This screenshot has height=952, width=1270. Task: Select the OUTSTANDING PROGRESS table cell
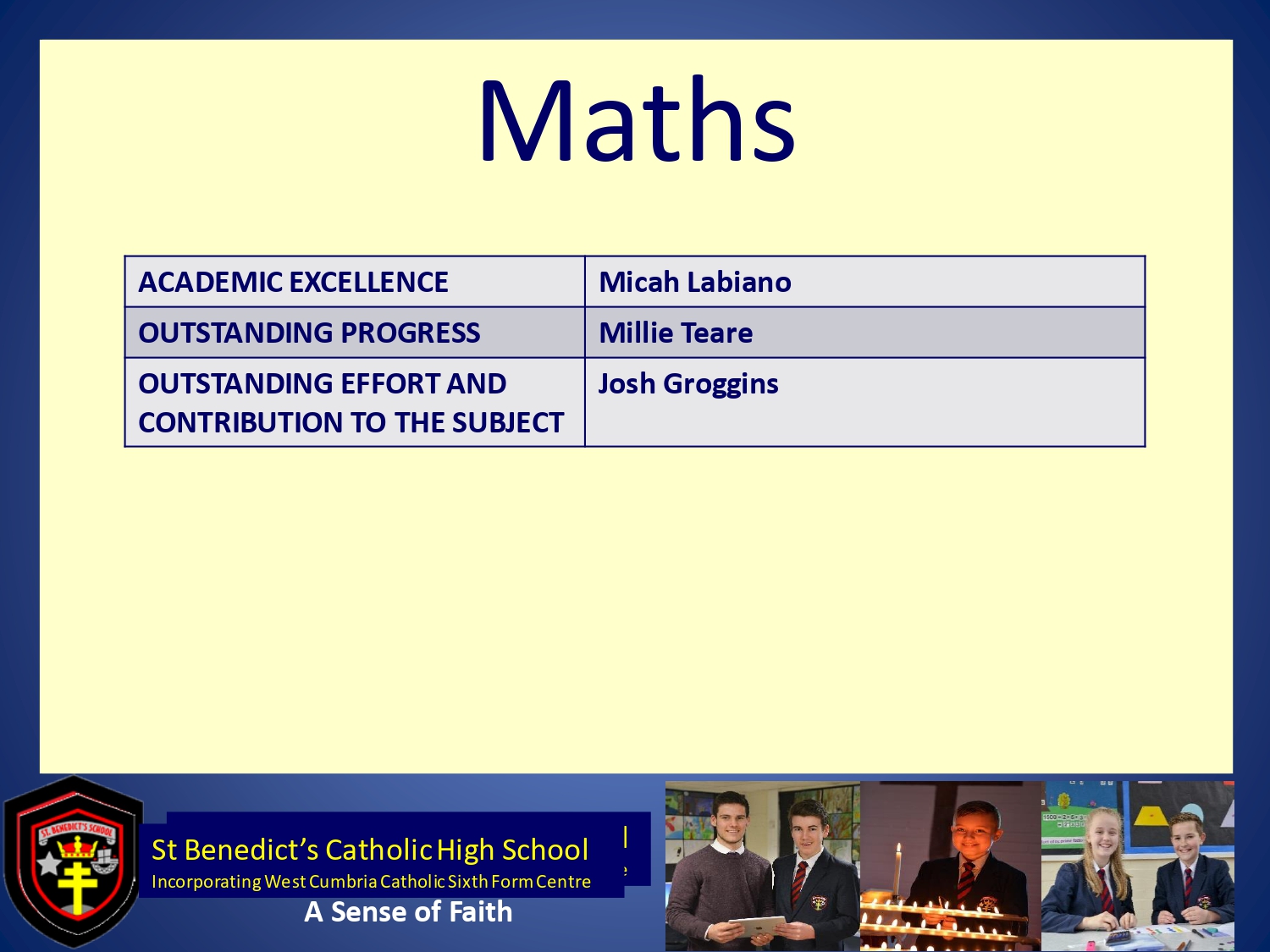tap(355, 333)
